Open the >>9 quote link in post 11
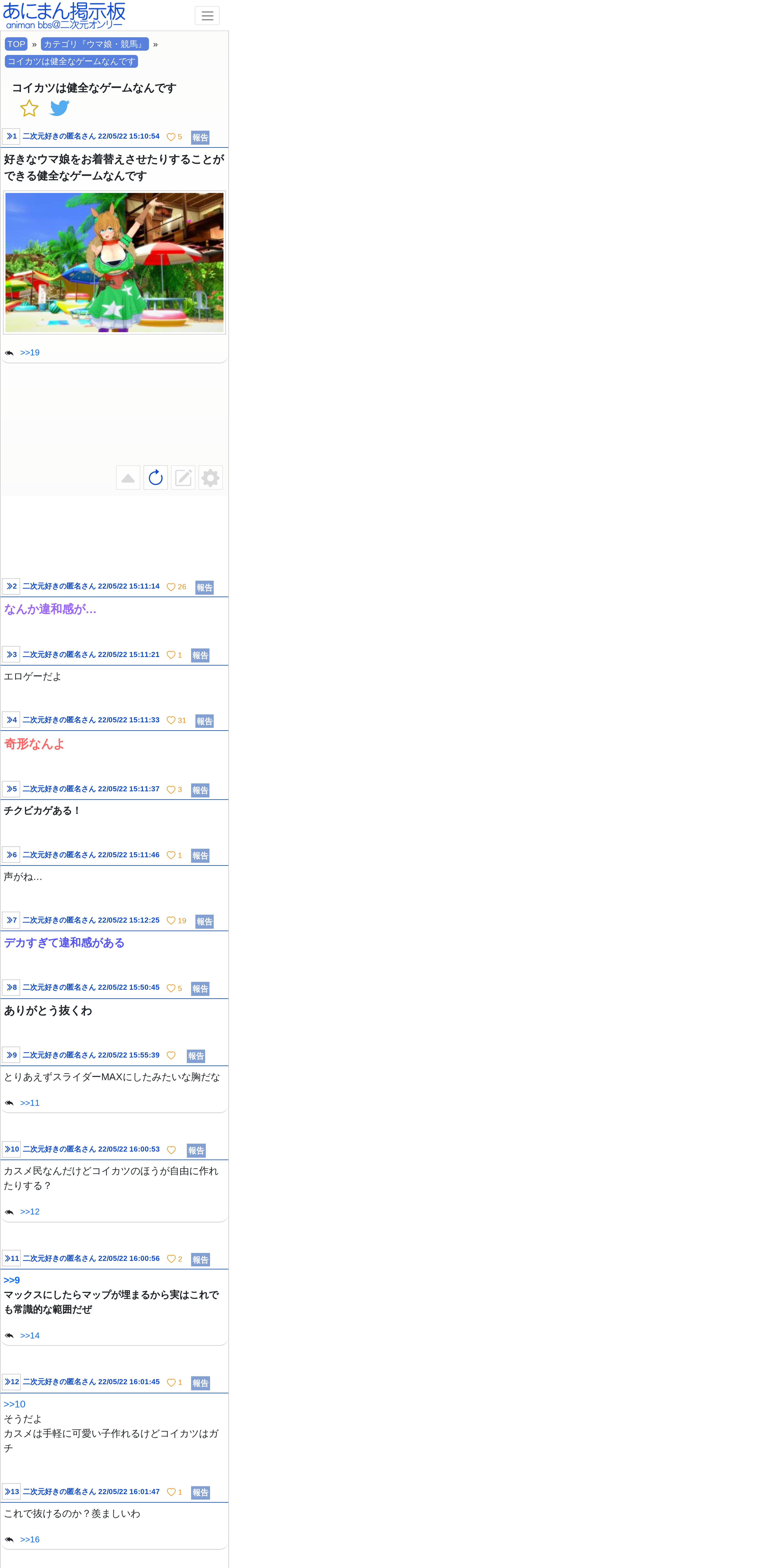 12,1280
